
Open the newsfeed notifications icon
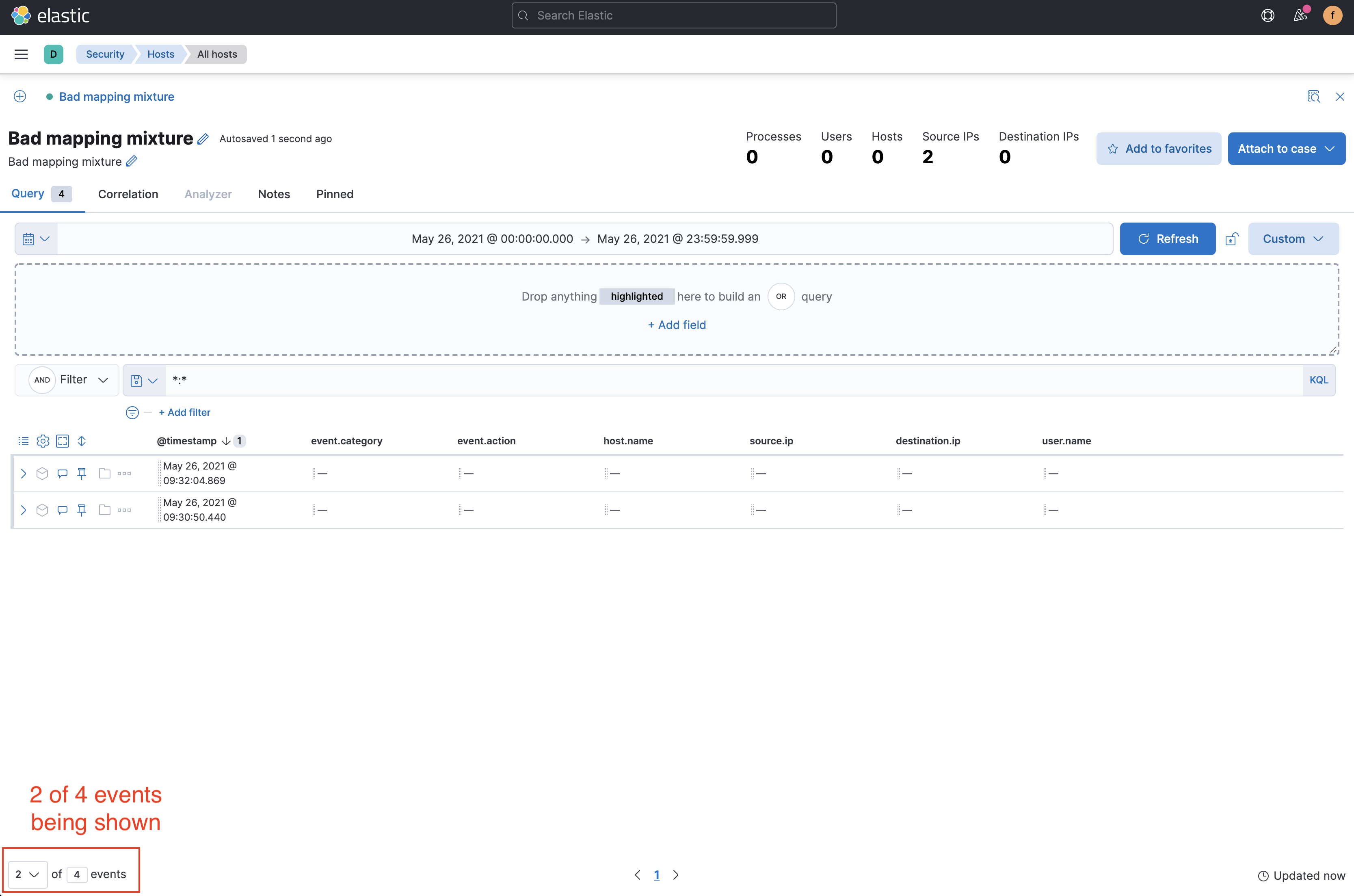[1300, 15]
